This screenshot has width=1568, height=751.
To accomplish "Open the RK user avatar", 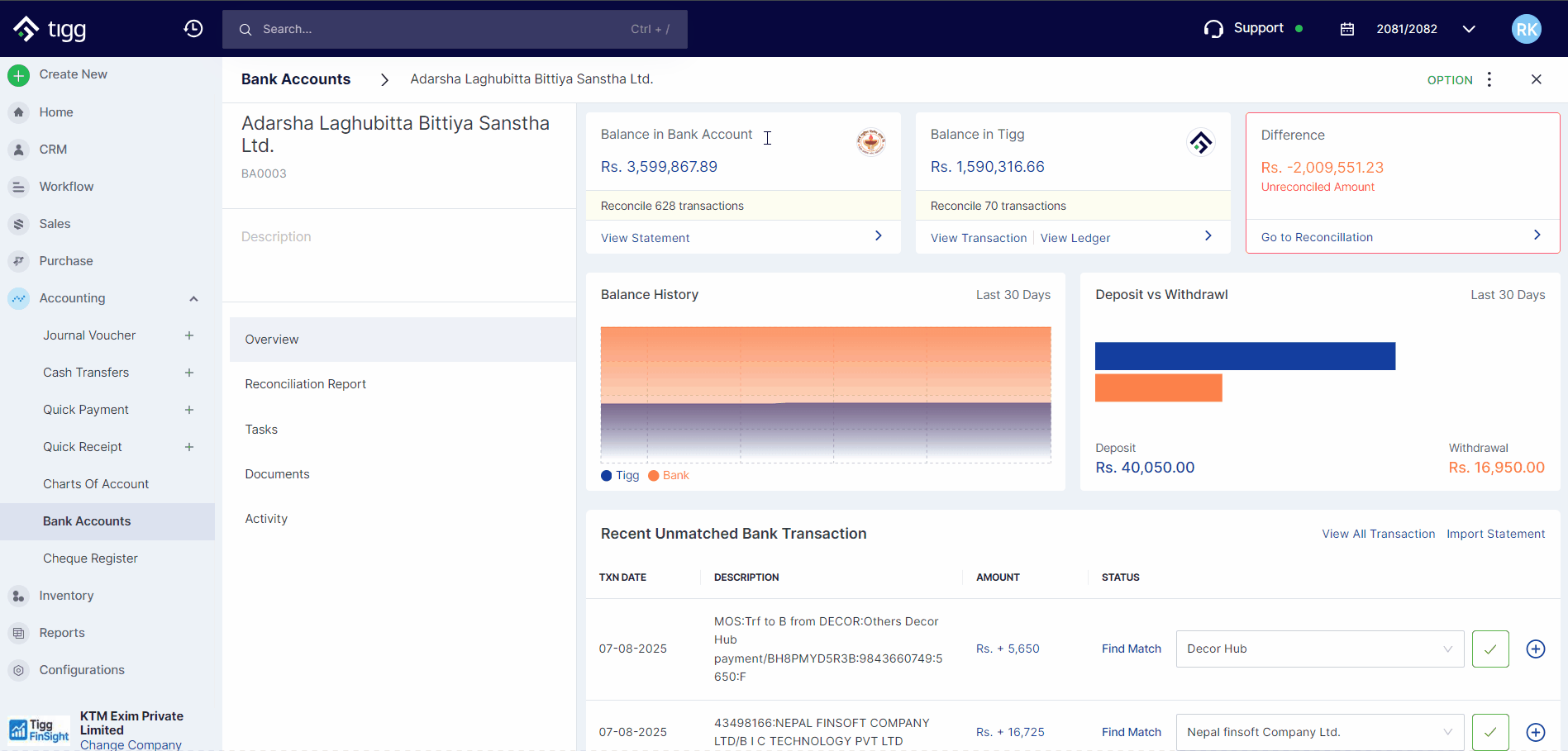I will point(1527,29).
